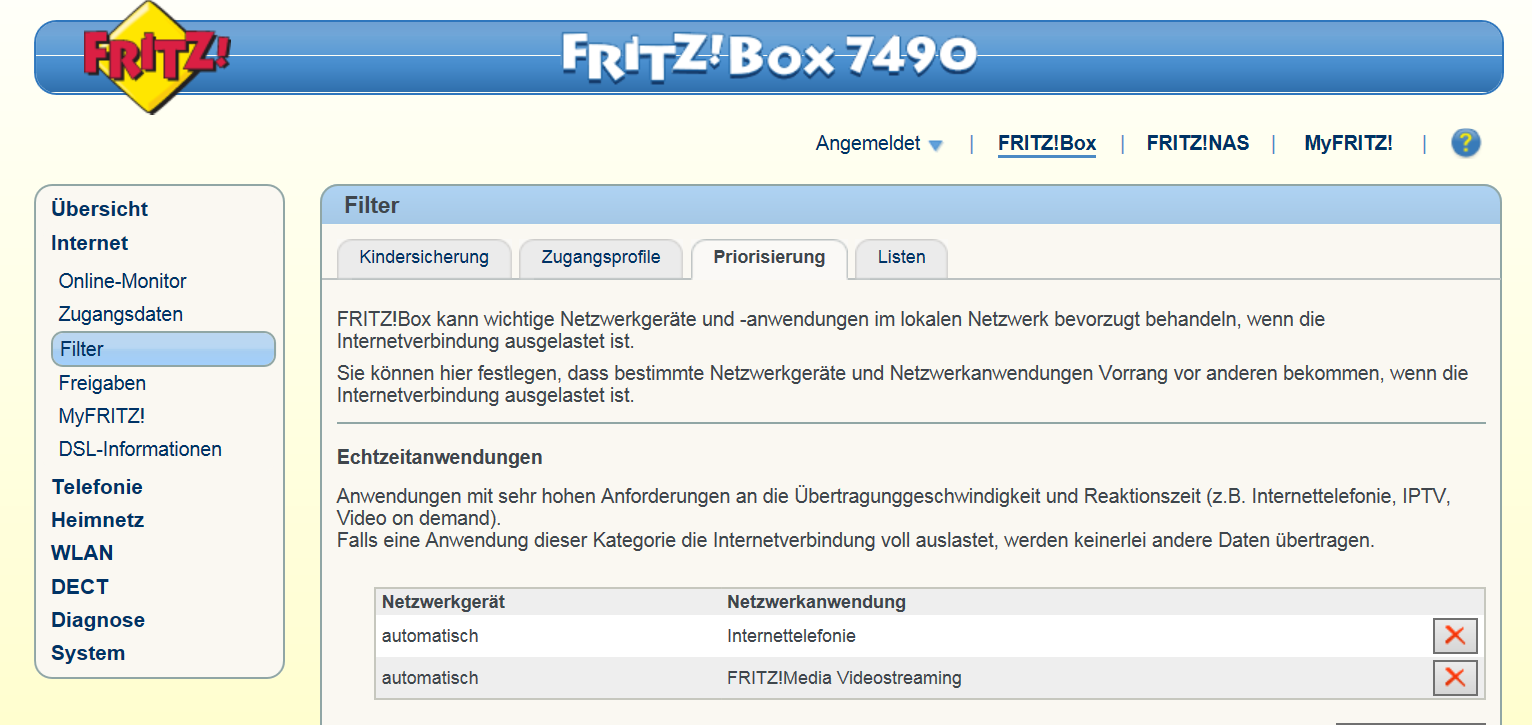Expand the Heimnetz menu section

(98, 520)
